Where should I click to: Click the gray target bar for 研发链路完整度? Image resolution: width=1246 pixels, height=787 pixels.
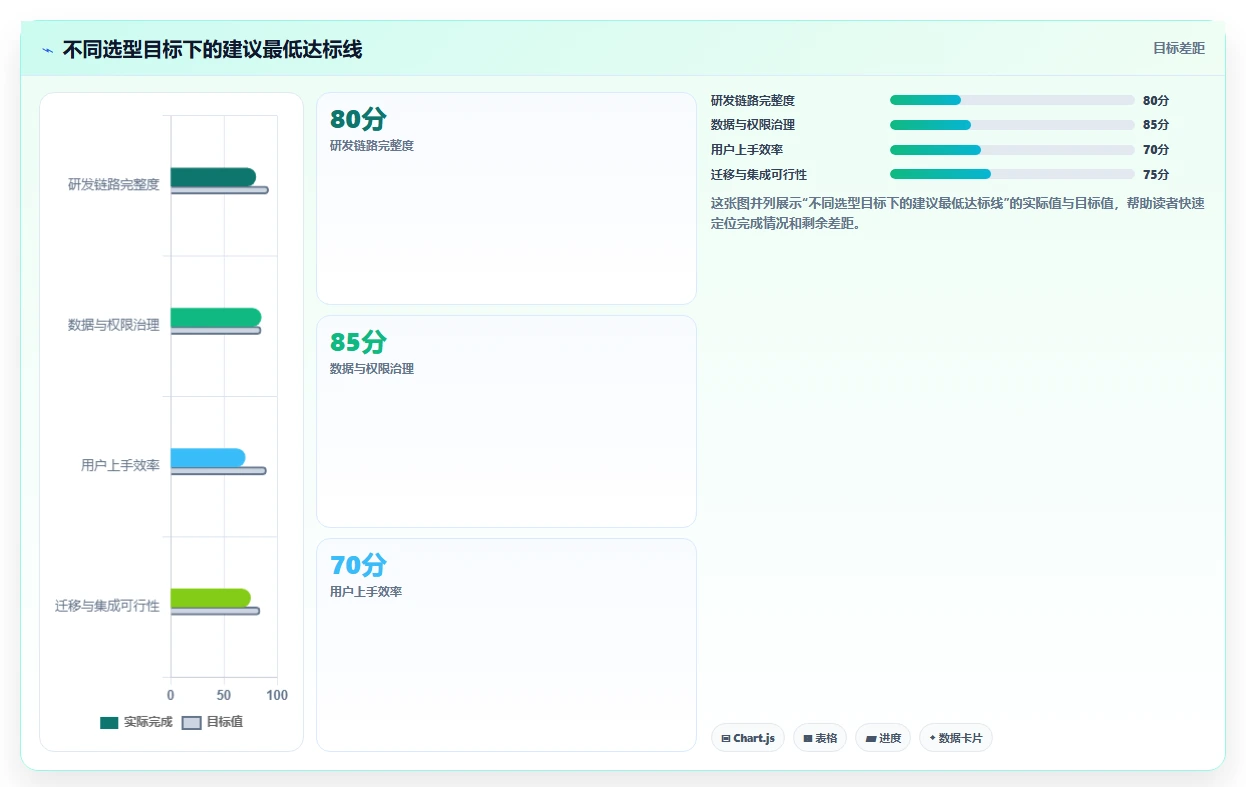pos(219,190)
